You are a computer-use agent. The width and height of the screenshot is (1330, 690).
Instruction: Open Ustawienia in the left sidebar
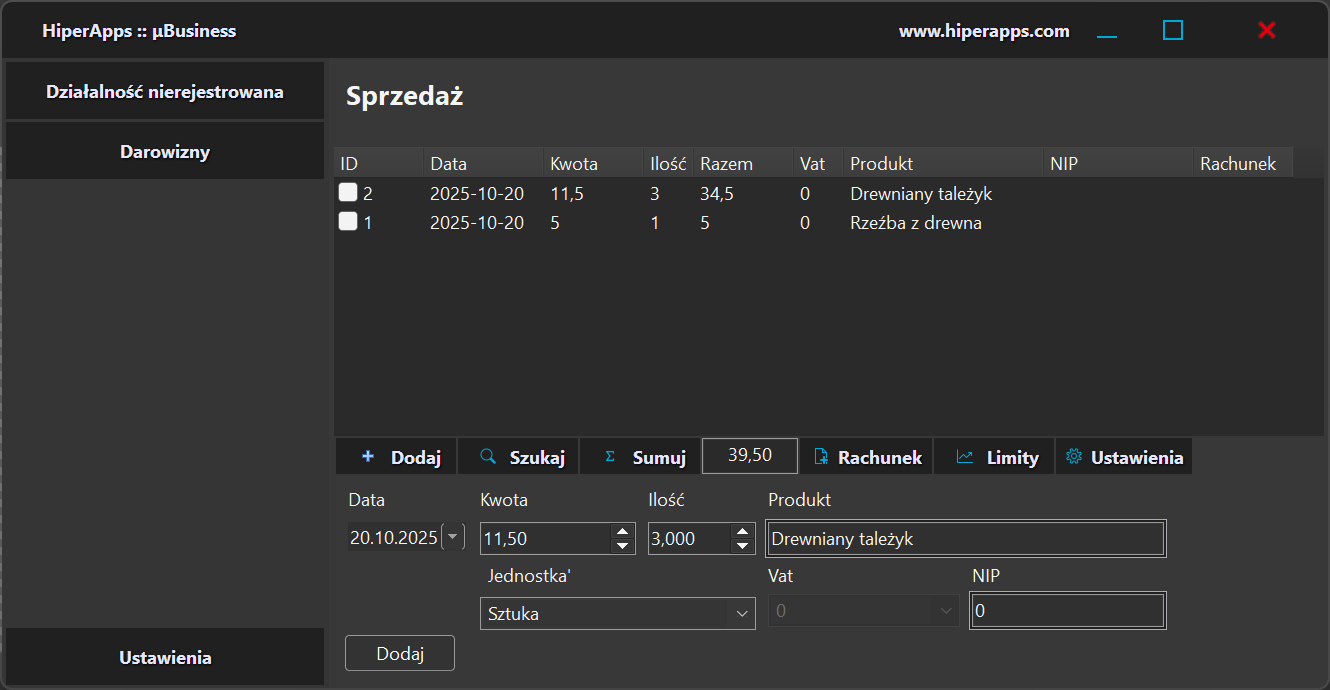tap(165, 658)
